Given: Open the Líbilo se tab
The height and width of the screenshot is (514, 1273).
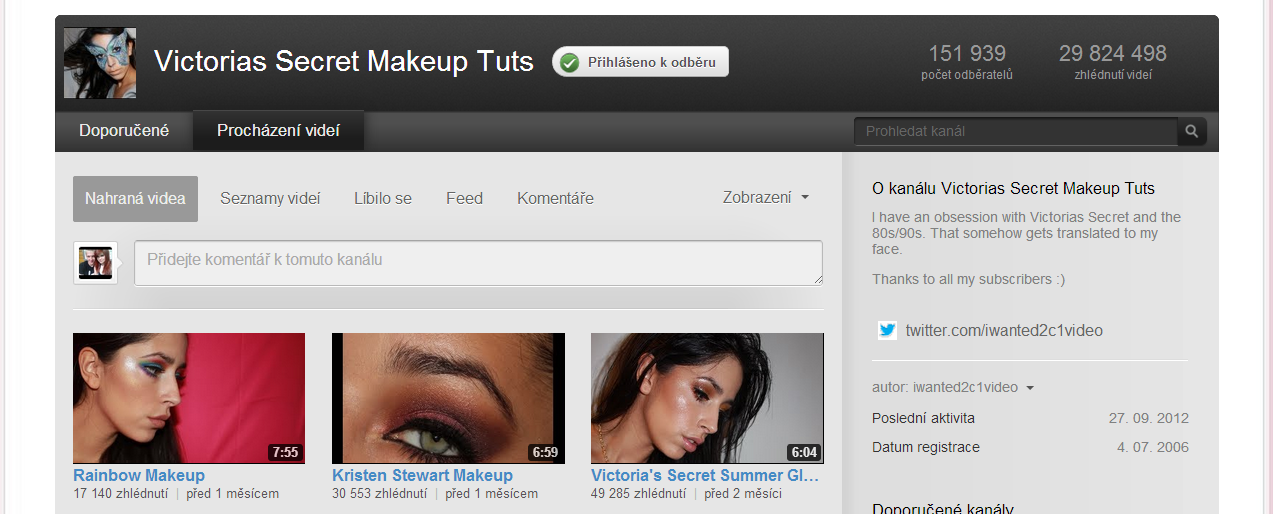Looking at the screenshot, I should 383,198.
